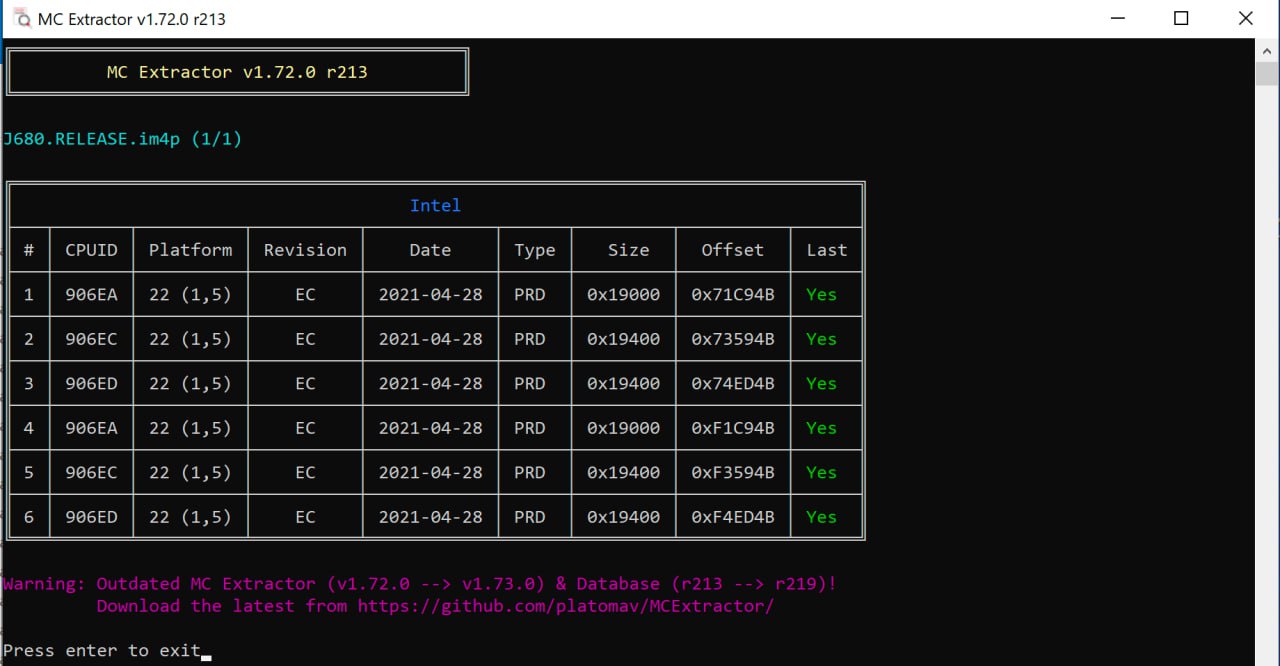Click CPUID 906EC in row 5
Screen dimensions: 1280x666
coord(91,472)
